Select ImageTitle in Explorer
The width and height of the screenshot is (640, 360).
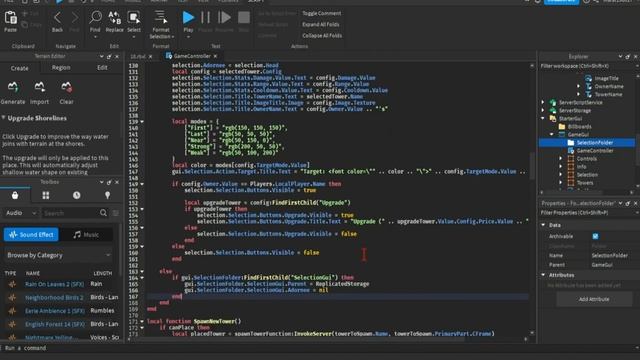pos(606,78)
